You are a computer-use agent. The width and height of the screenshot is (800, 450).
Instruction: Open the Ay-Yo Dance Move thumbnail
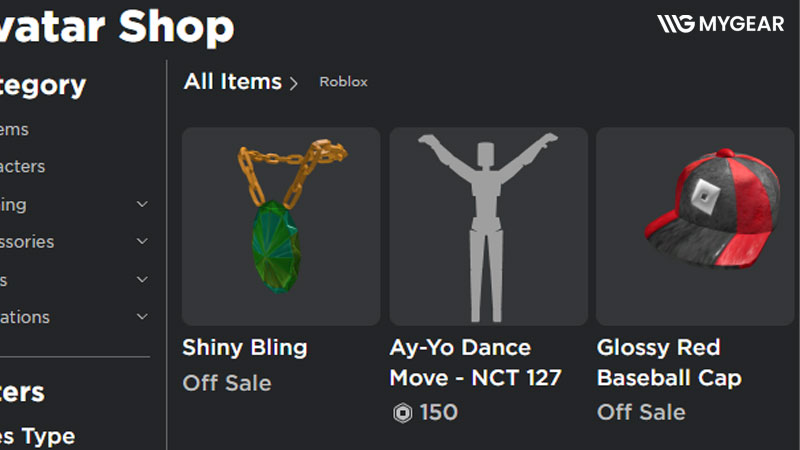[x=488, y=225]
